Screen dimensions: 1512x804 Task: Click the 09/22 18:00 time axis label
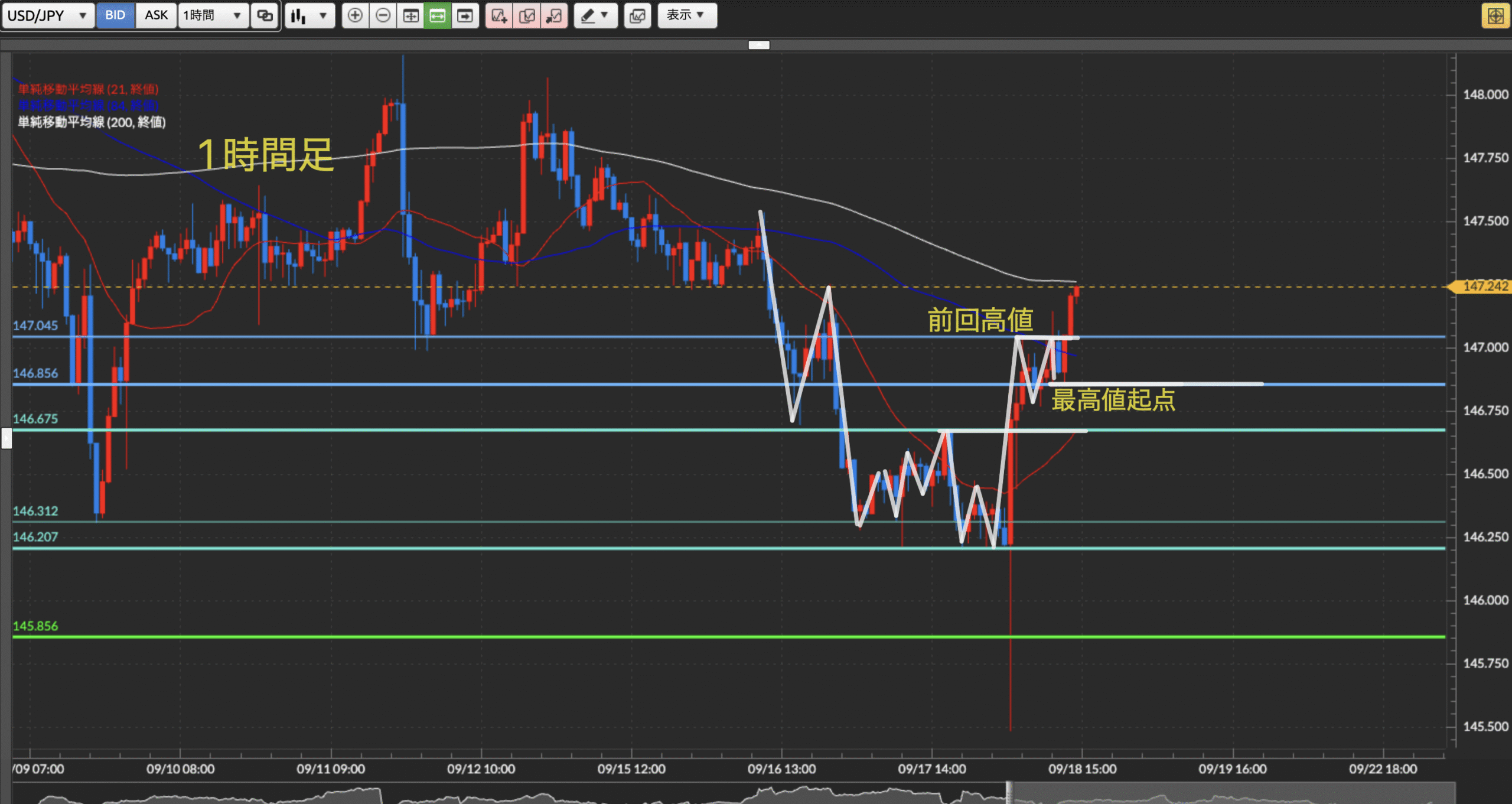pyautogui.click(x=1383, y=769)
